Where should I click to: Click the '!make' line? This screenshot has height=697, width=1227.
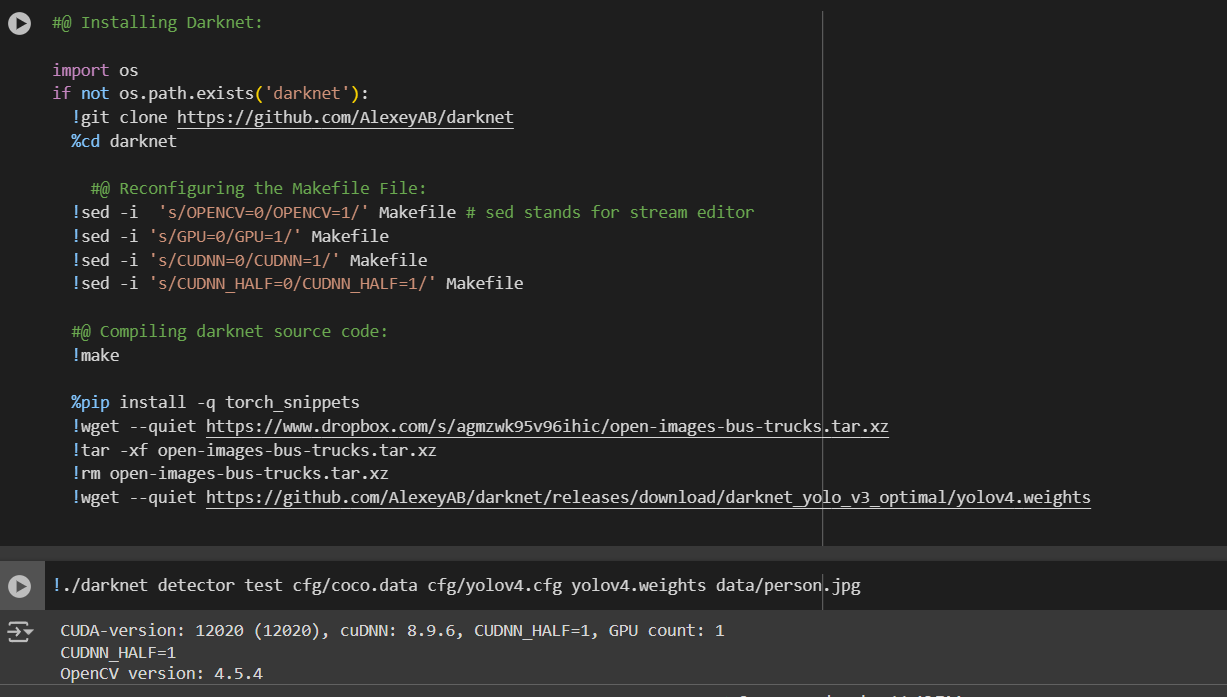point(95,355)
